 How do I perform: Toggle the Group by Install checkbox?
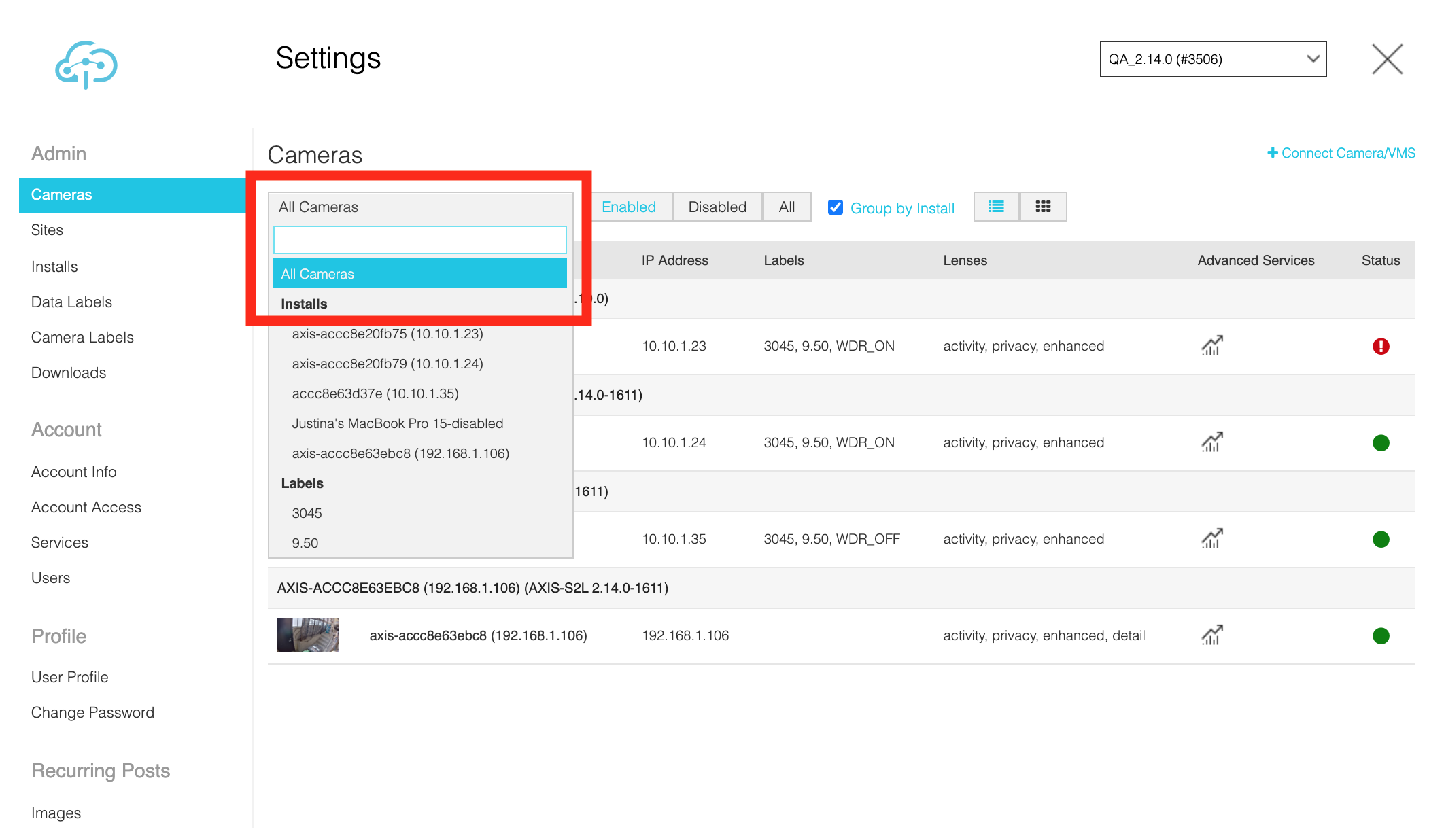(x=836, y=207)
